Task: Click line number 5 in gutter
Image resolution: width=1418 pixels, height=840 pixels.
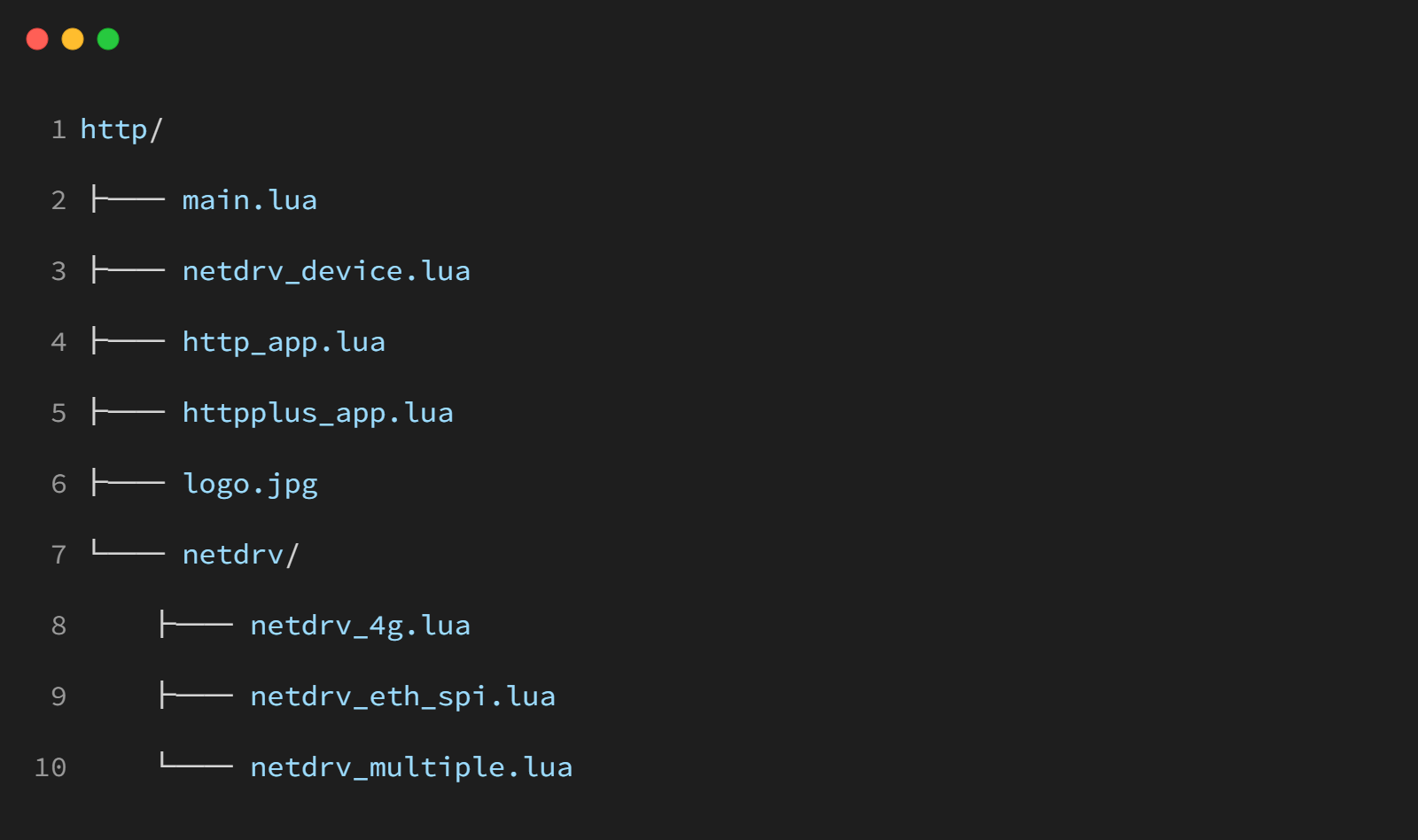Action: [58, 413]
